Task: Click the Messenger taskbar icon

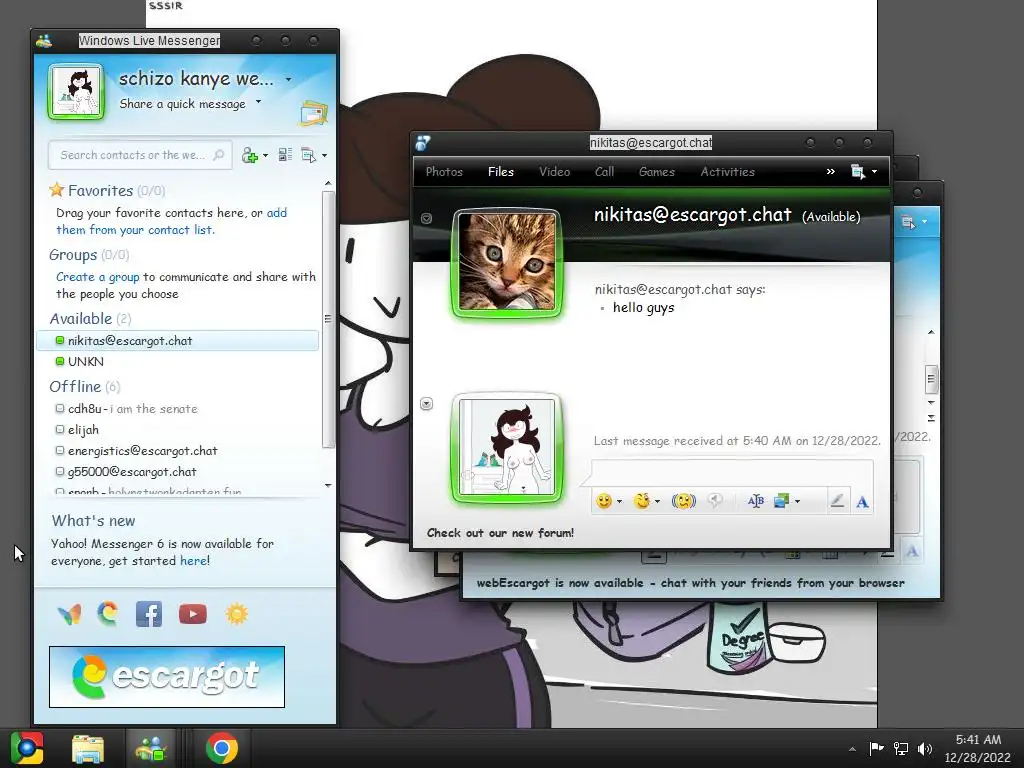Action: tap(151, 748)
